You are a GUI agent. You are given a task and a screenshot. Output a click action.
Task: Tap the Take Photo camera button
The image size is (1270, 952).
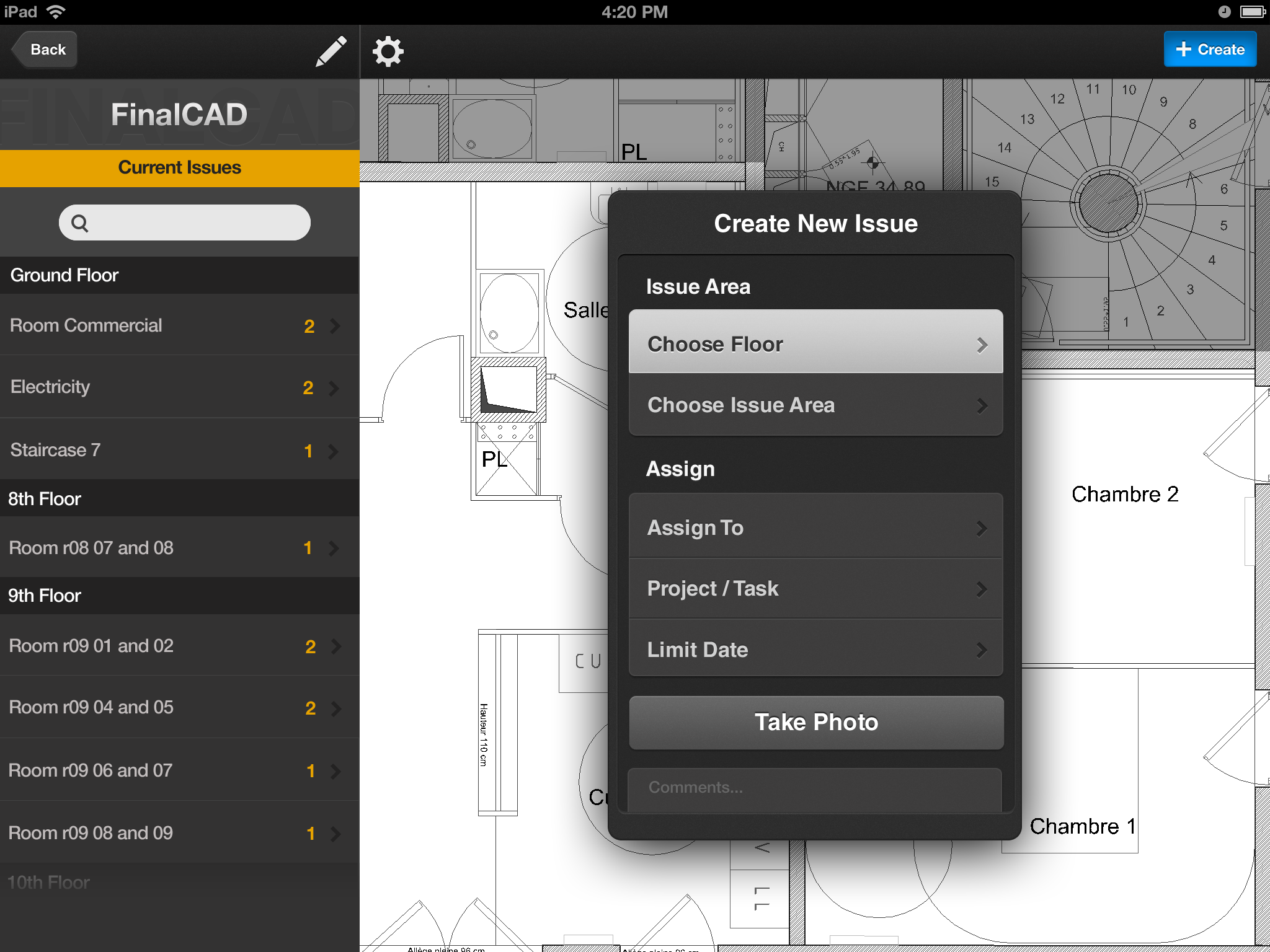point(815,721)
